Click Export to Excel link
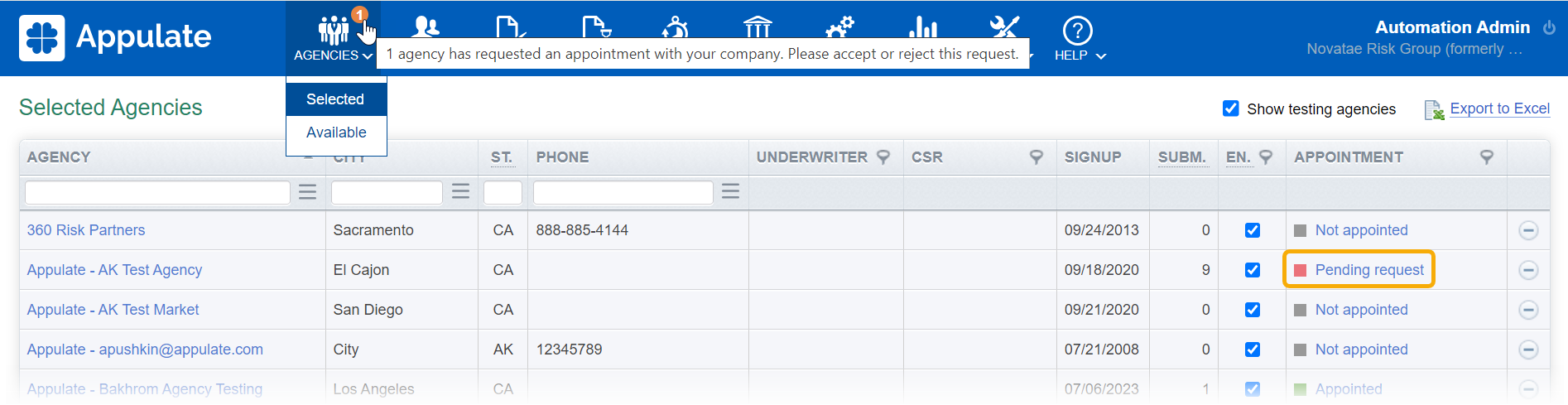This screenshot has height=405, width=1568. point(1499,108)
